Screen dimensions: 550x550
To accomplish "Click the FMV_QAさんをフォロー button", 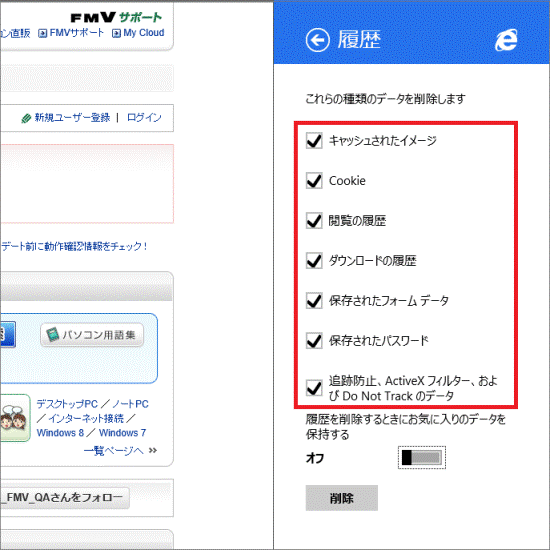I will click(x=65, y=497).
